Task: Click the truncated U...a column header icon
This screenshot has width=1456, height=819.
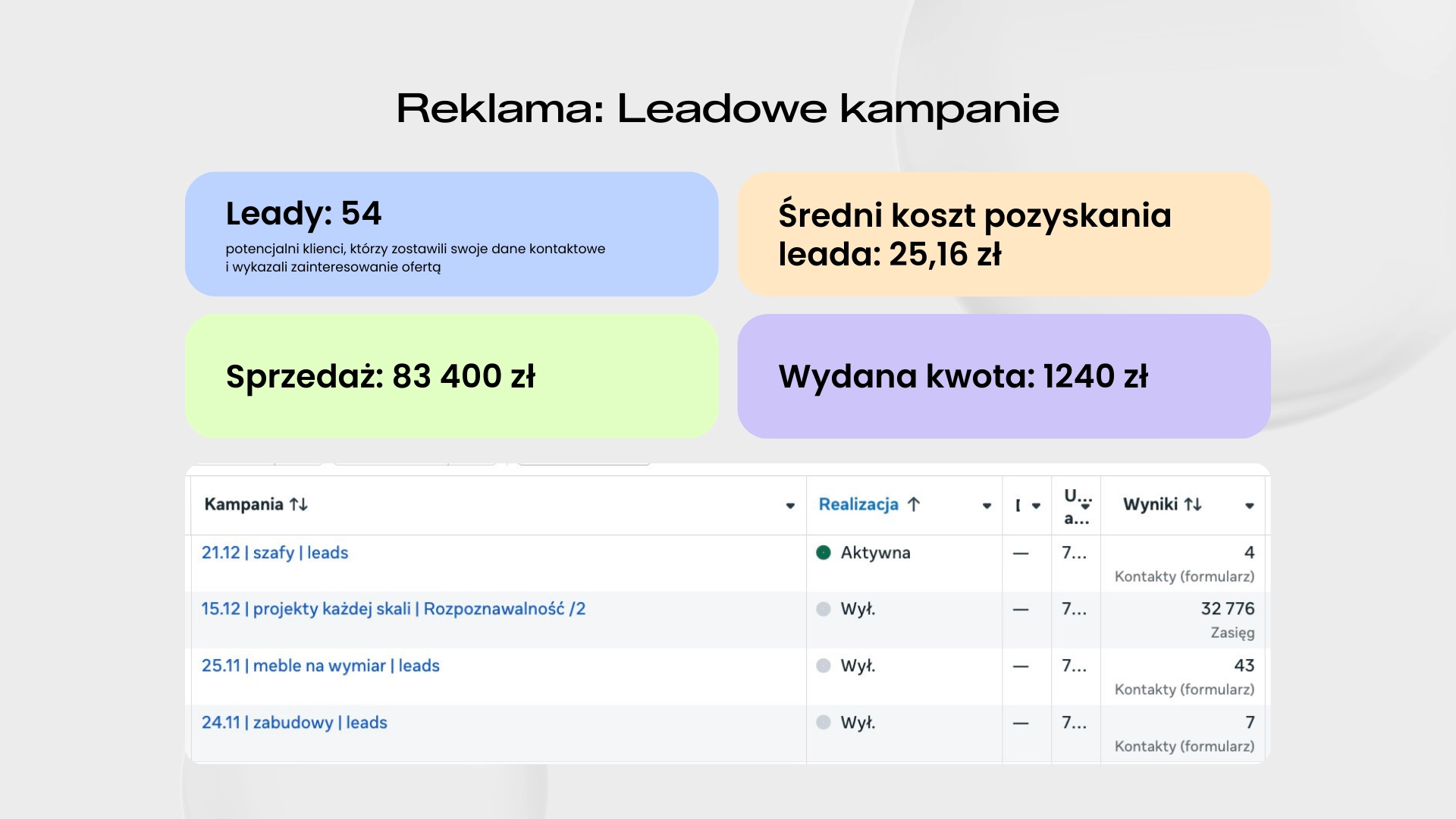Action: tap(1075, 504)
